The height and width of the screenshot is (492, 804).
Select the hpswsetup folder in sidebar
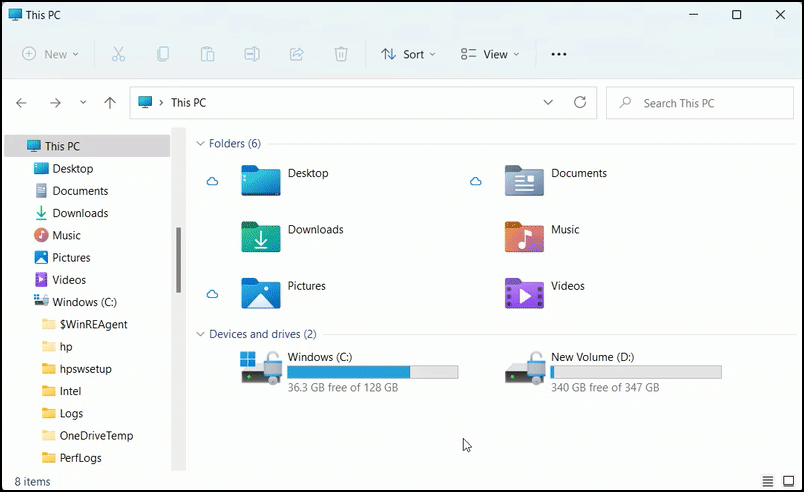(x=85, y=369)
